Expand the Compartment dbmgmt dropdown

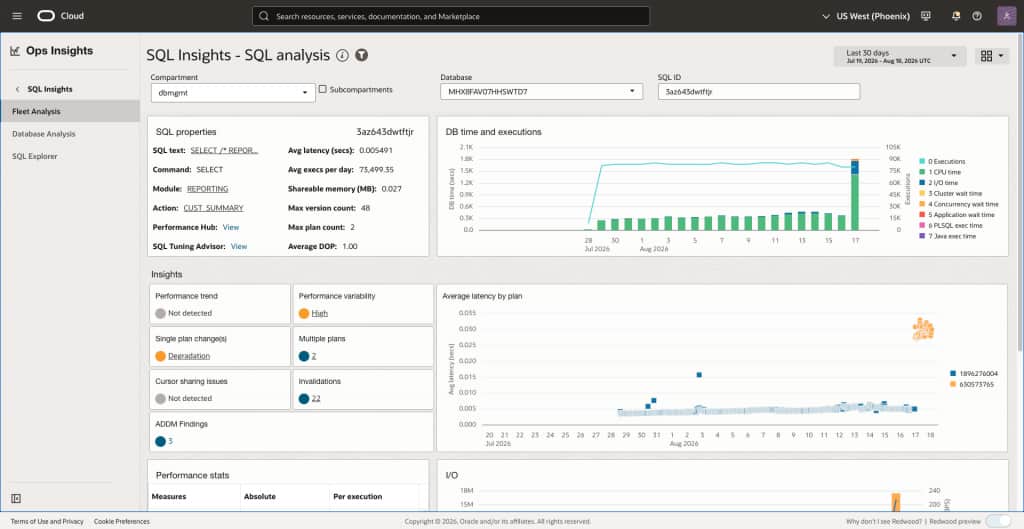pos(232,93)
